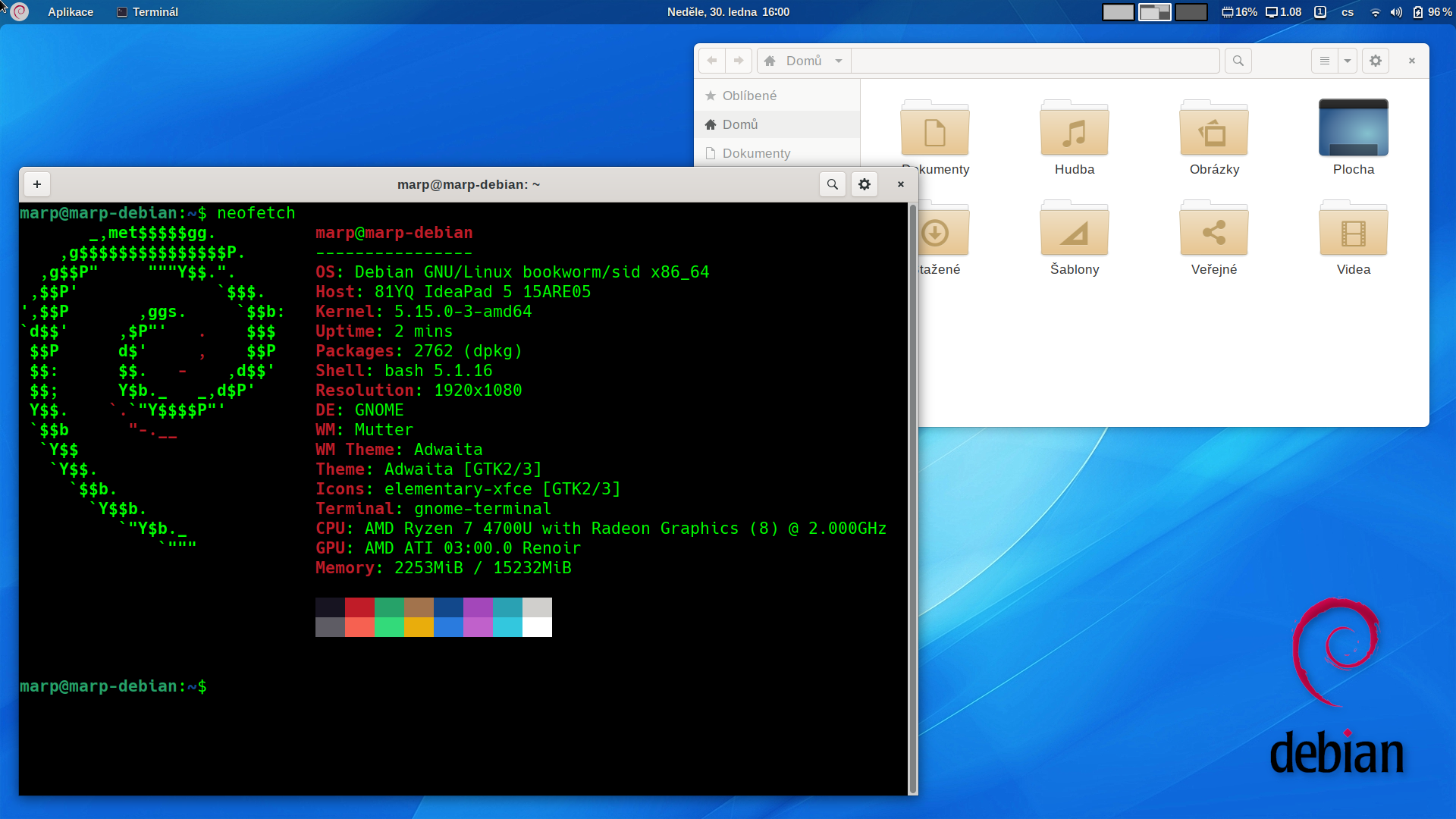Click the Icons: elementary-xfce line

click(468, 489)
